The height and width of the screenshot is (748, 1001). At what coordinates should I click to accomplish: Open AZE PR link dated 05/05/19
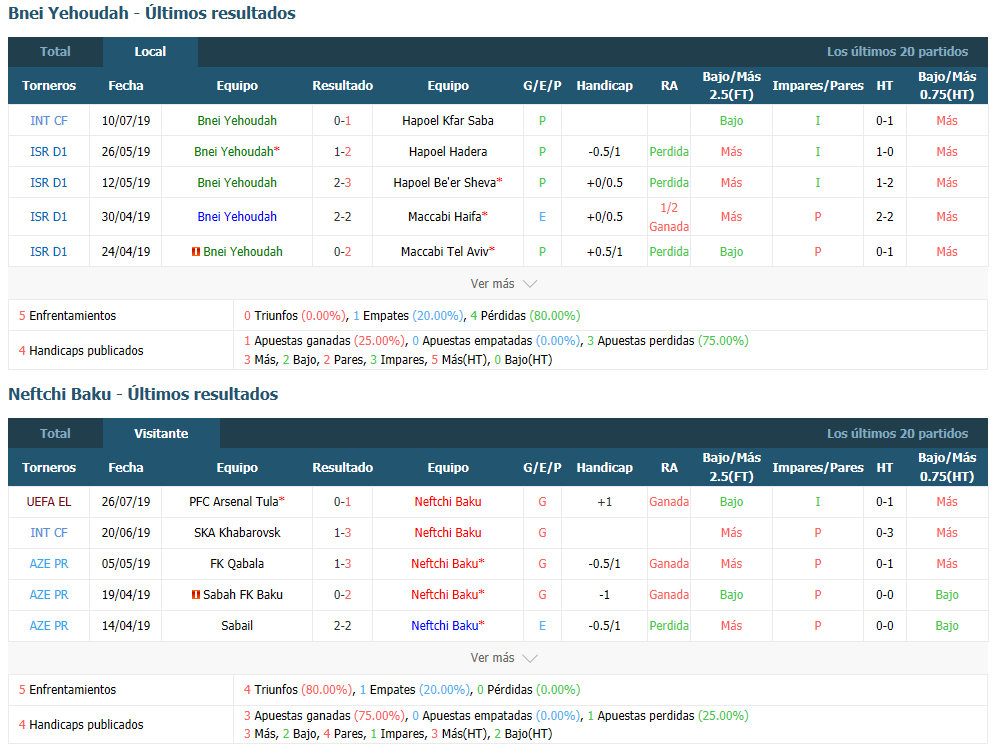click(x=49, y=564)
